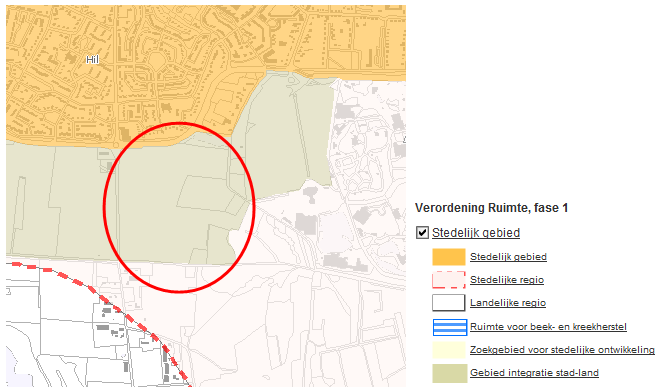Screen dimensions: 664x391
Task: Click the blue striped beek- en kreekherstel swatch
Action: pos(450,327)
